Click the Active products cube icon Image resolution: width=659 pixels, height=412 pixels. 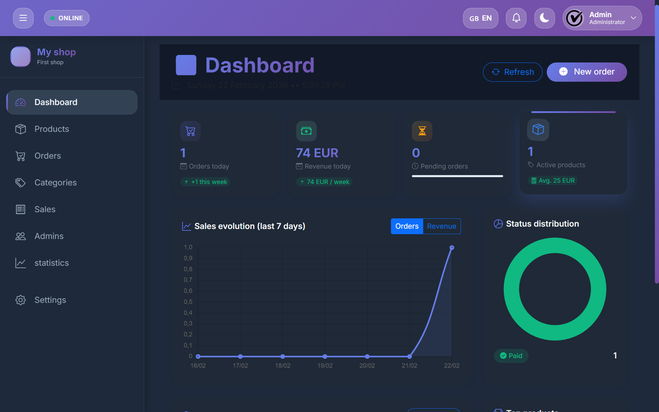(x=538, y=130)
